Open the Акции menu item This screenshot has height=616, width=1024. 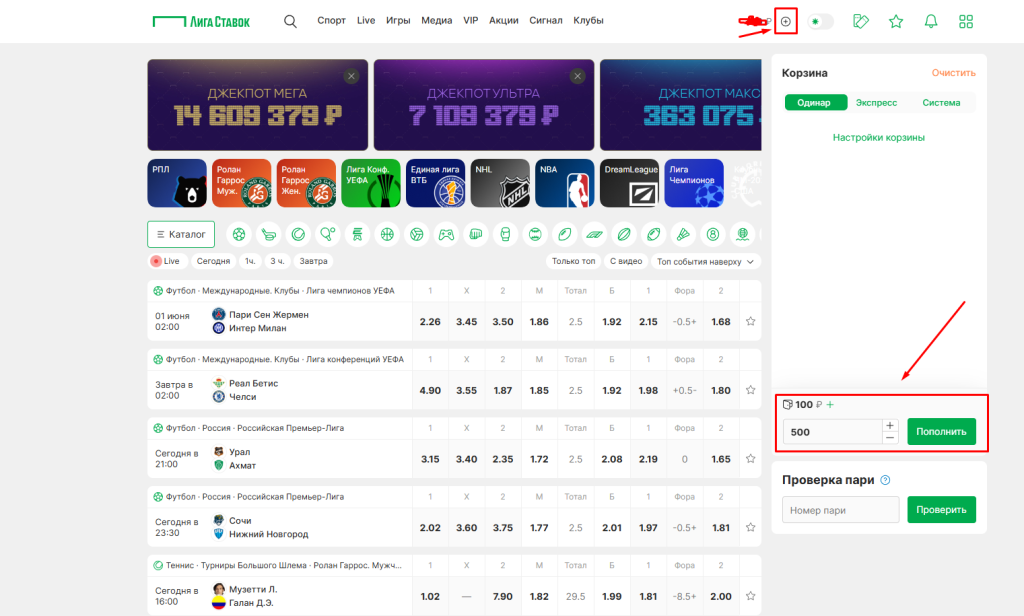tap(504, 20)
